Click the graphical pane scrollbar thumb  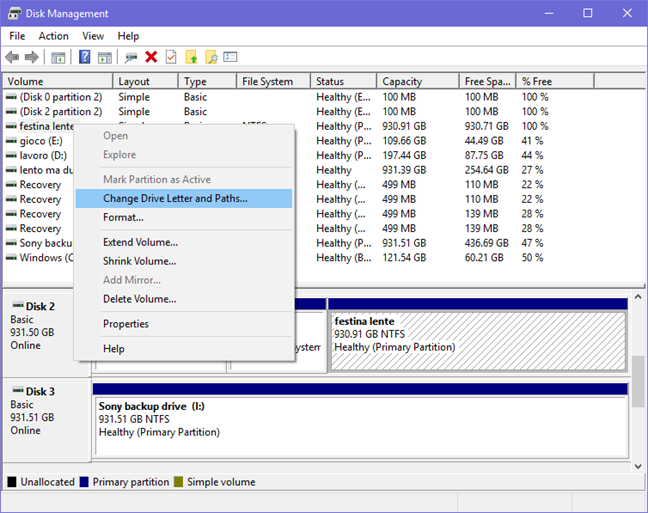(638, 381)
